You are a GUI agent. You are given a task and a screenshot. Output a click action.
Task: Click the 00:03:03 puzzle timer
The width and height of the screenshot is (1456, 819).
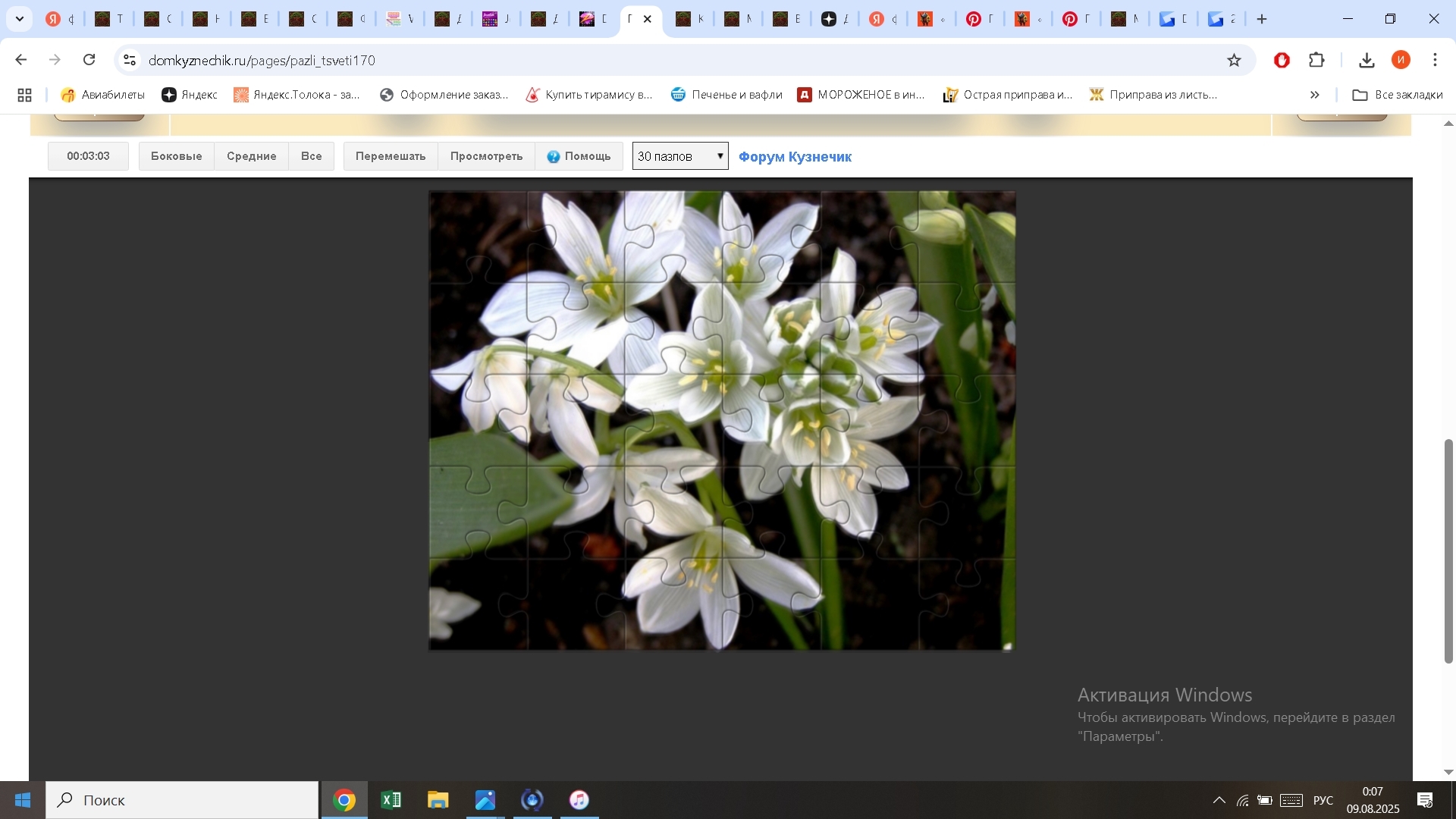pyautogui.click(x=88, y=156)
